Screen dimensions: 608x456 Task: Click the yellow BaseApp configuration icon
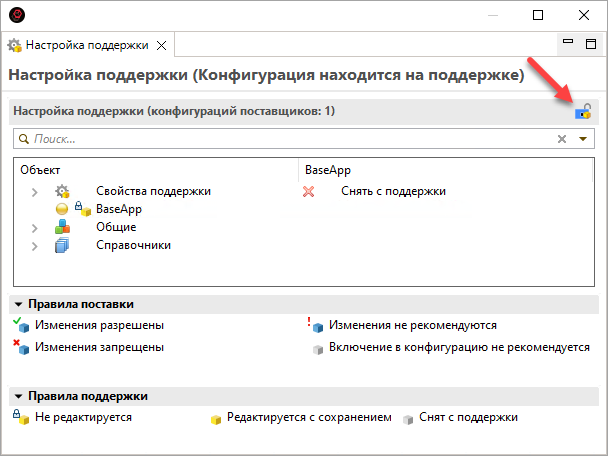[62, 209]
